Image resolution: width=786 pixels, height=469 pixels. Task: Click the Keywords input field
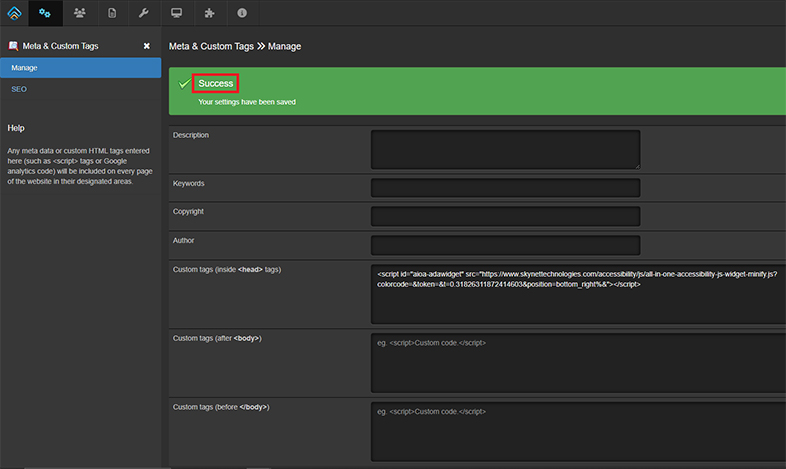[505, 188]
